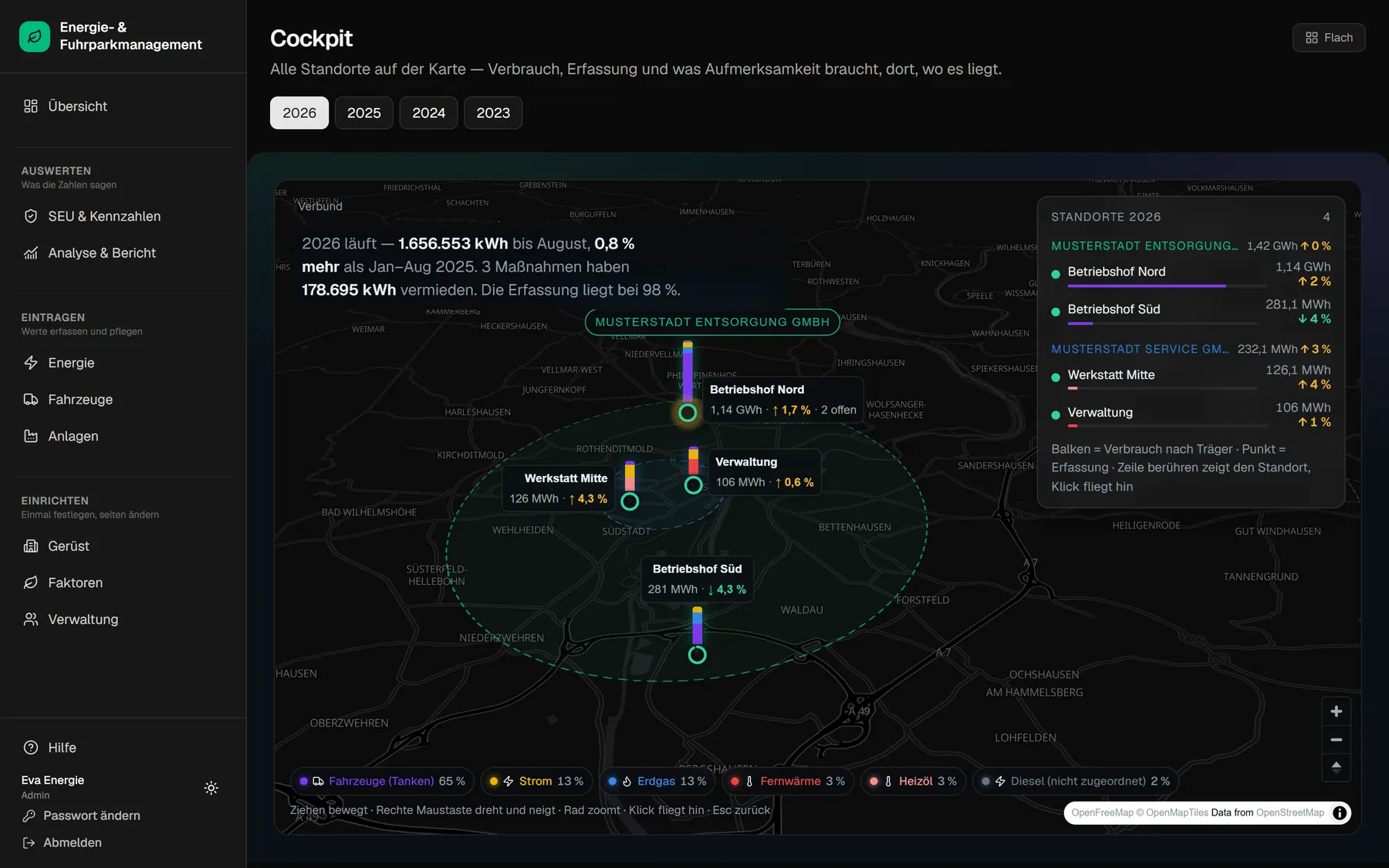Select Betriebshof Süd row in Standorte panel
The width and height of the screenshot is (1389, 868).
(x=1191, y=312)
